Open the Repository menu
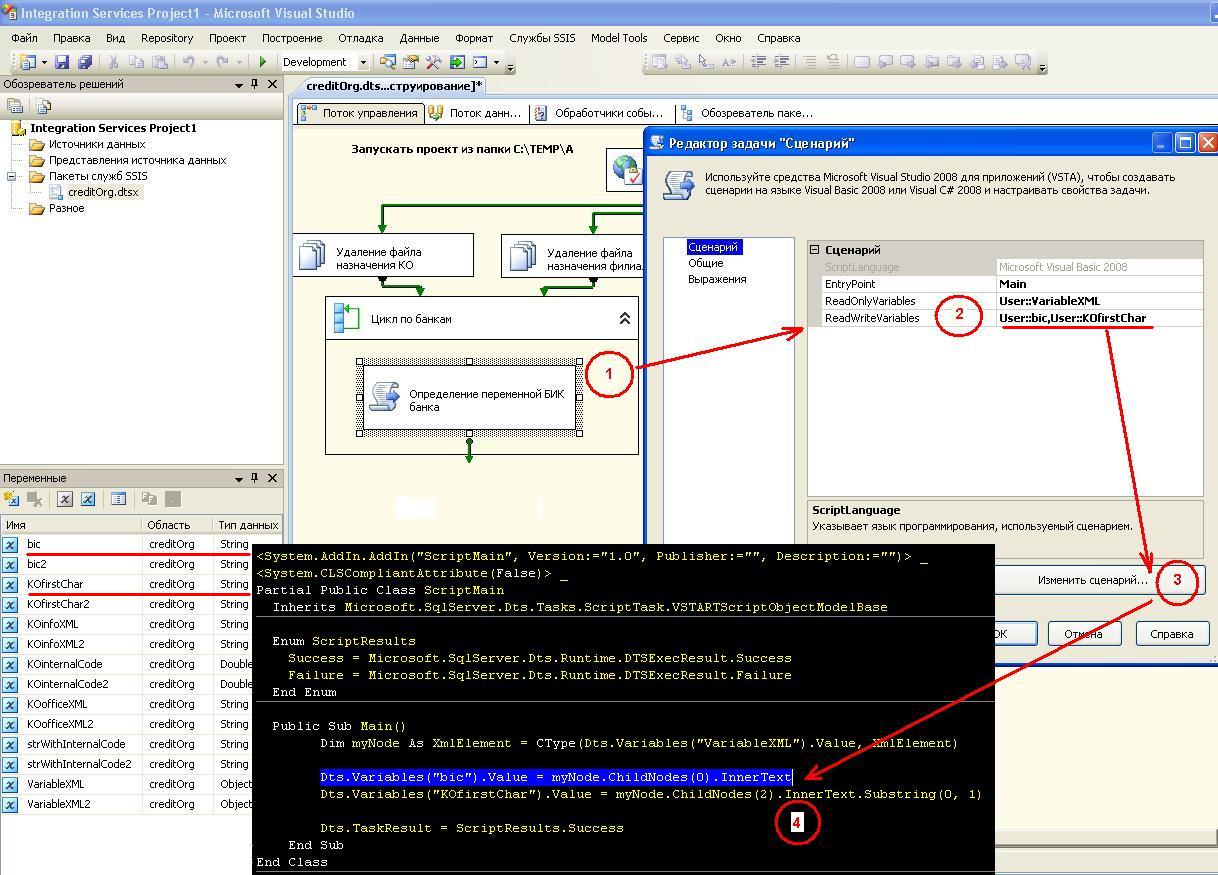 (x=167, y=38)
